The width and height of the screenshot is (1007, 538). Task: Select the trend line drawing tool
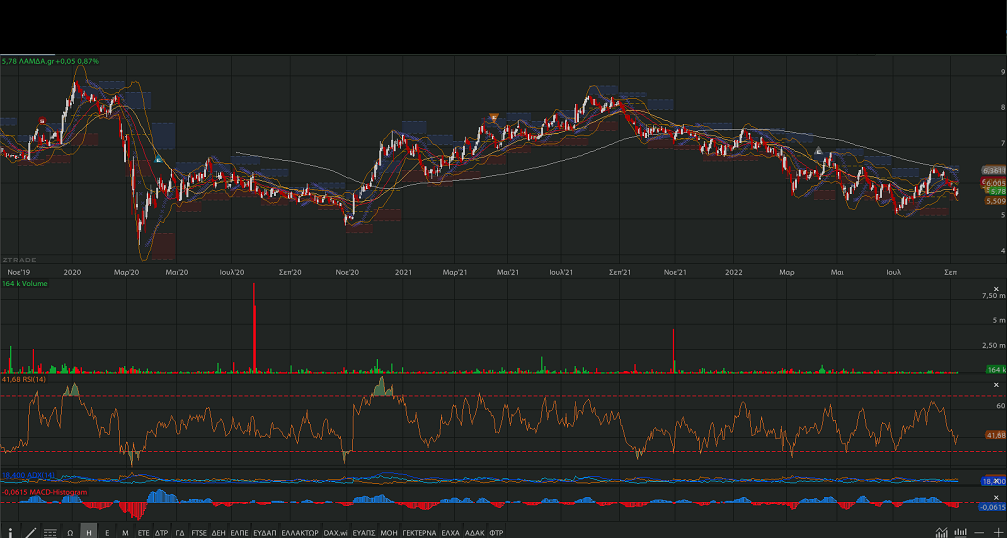30,532
